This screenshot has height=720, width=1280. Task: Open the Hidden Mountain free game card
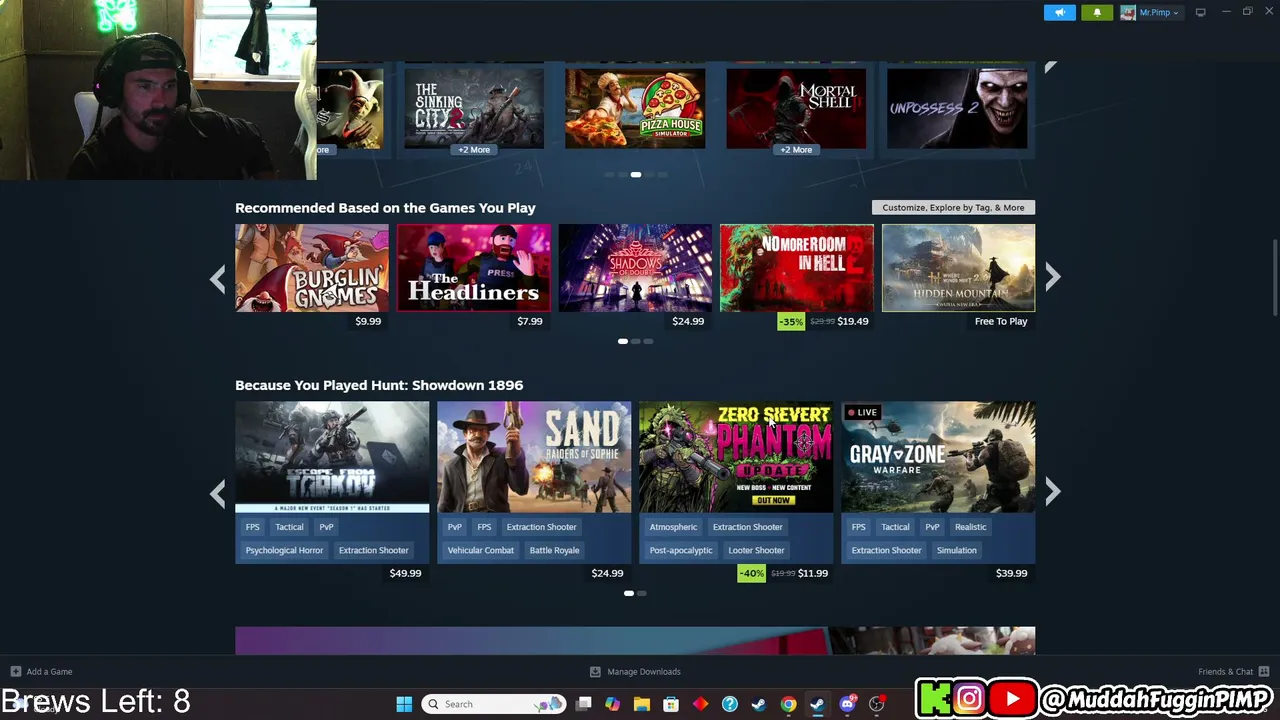(958, 268)
